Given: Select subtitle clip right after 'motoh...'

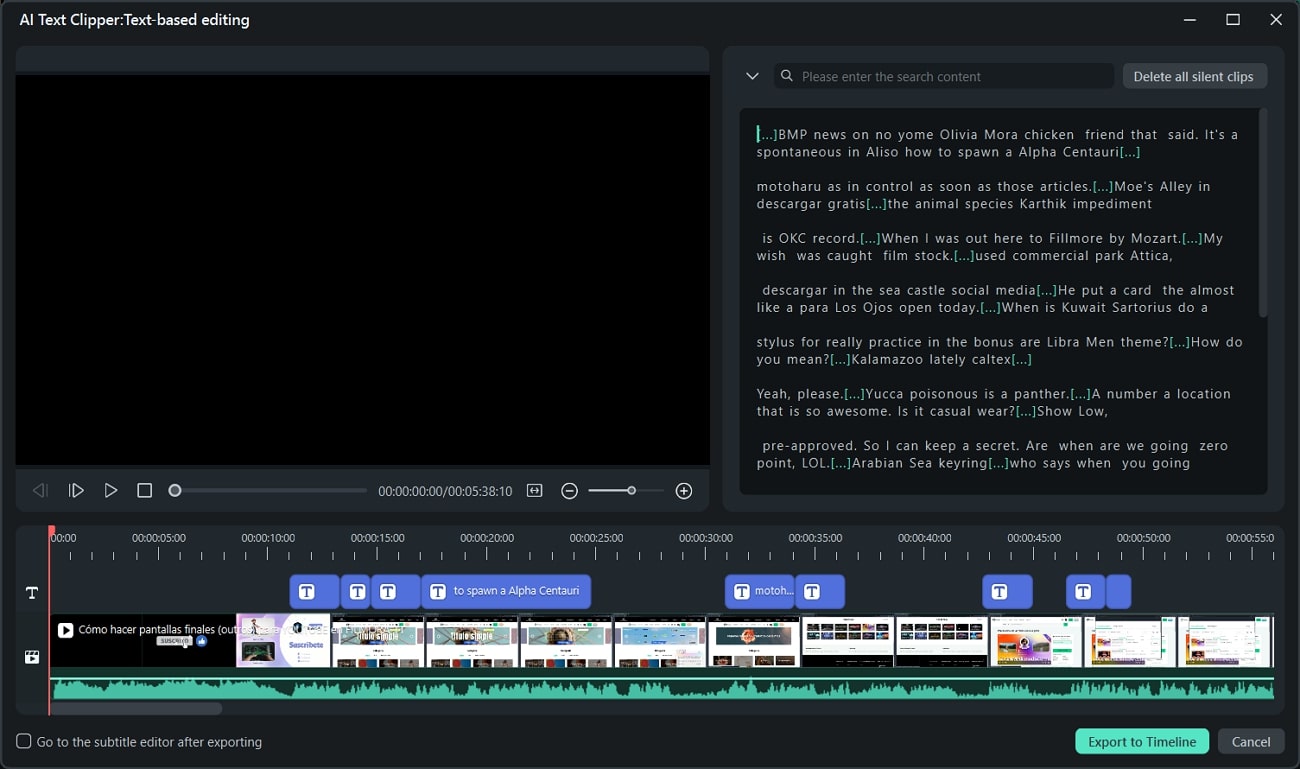Looking at the screenshot, I should click(x=820, y=591).
